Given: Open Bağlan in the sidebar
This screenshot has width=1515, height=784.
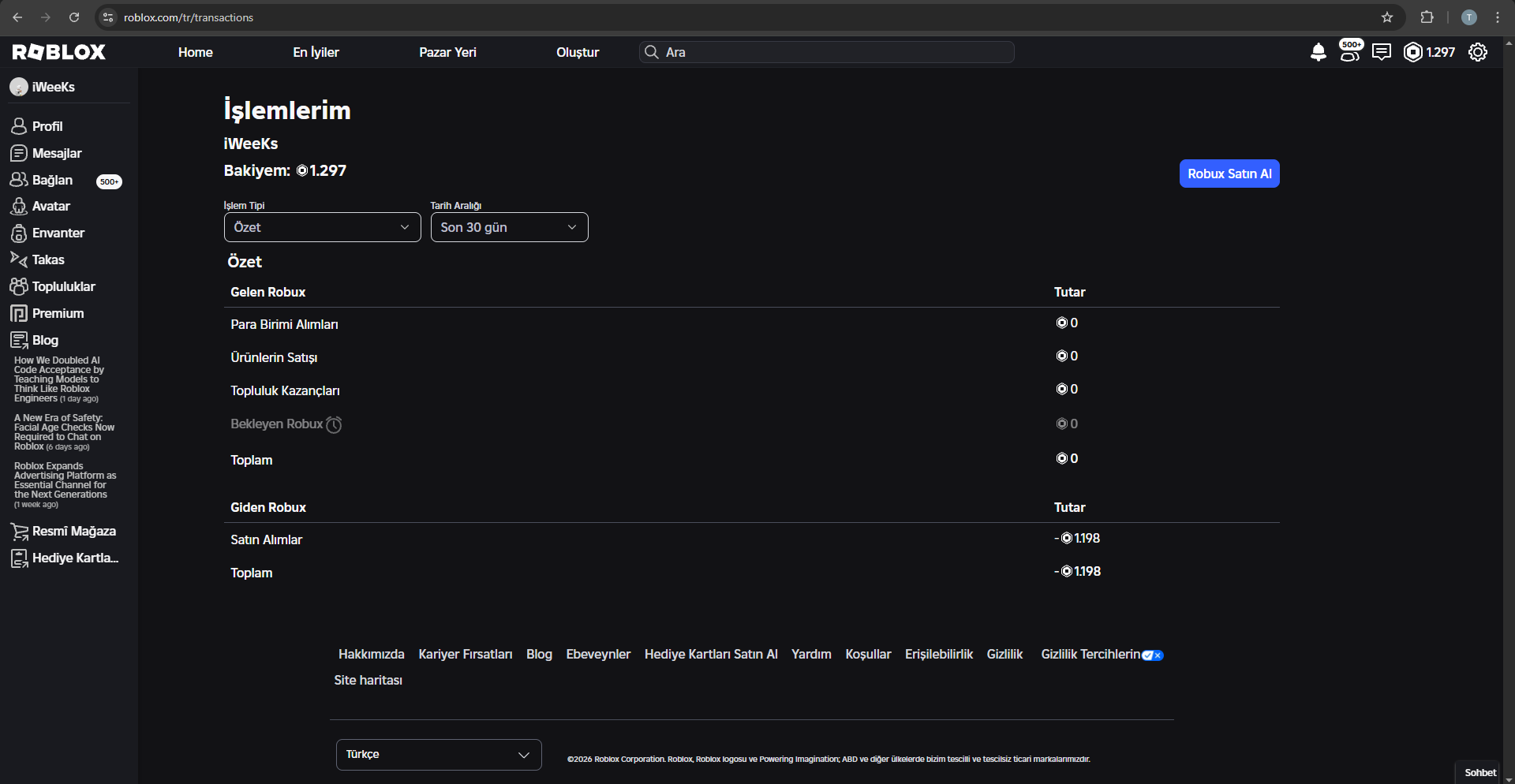Looking at the screenshot, I should click(41, 180).
